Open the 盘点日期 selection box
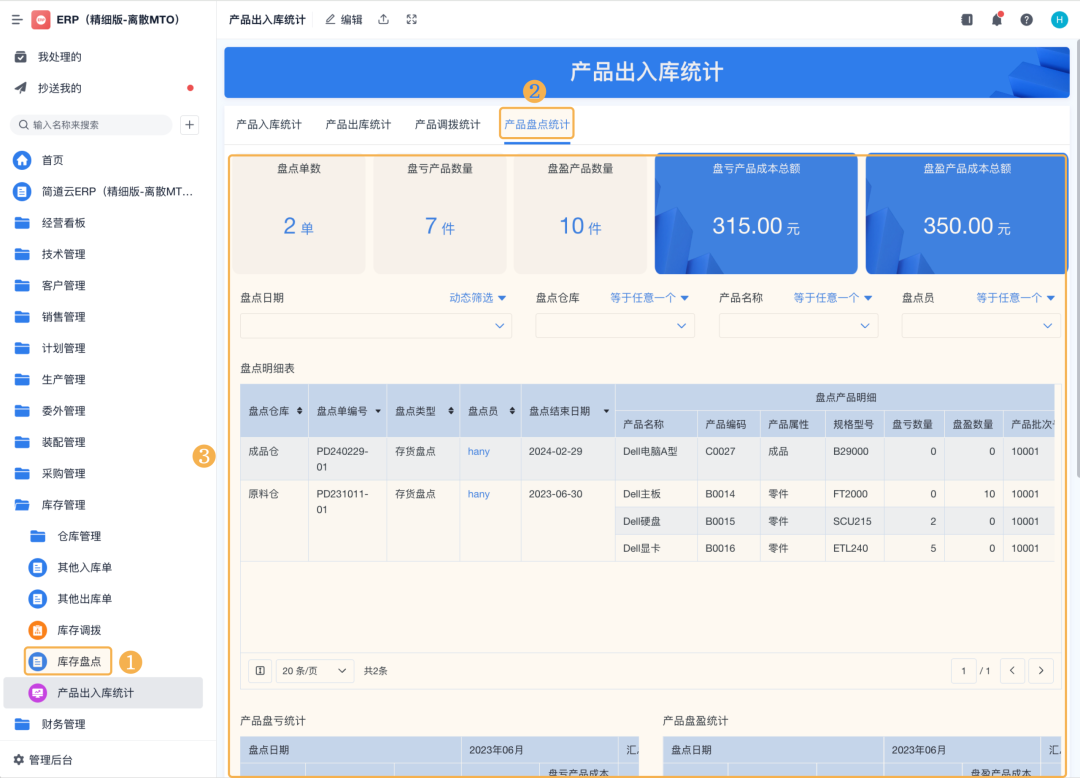 (376, 326)
